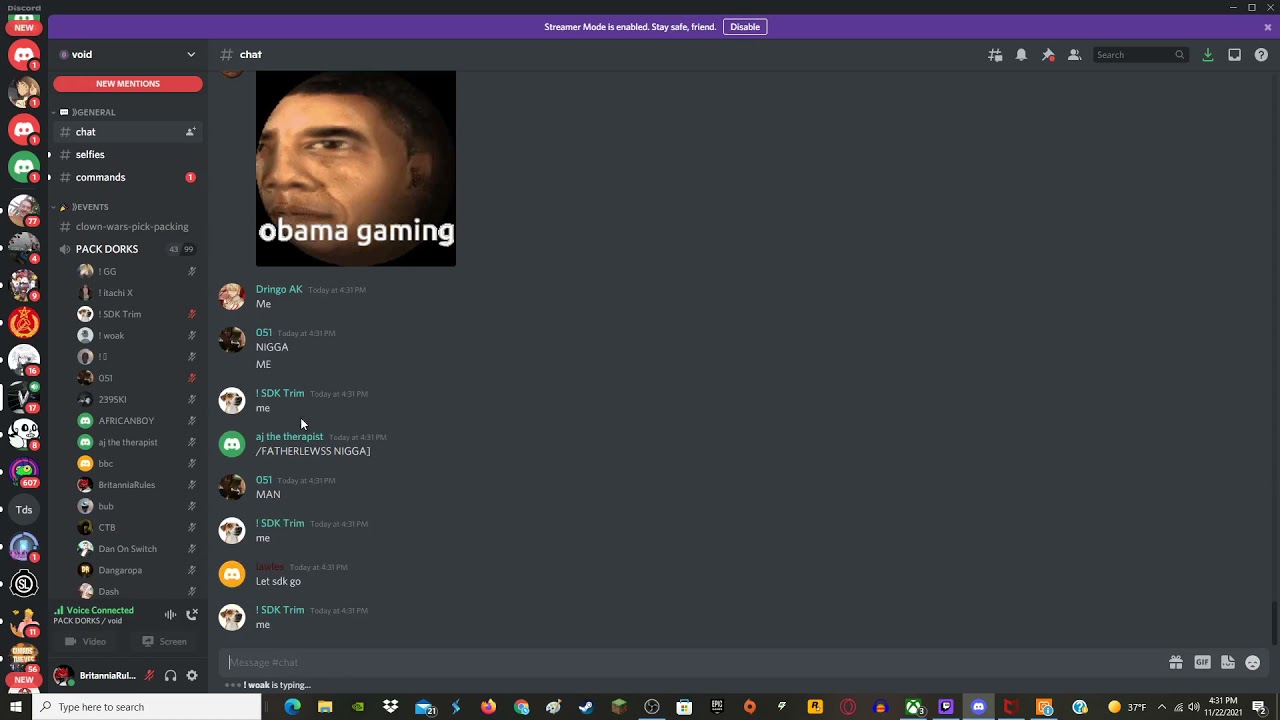Open notification settings bell icon
The width and height of the screenshot is (1280, 720).
1021,55
